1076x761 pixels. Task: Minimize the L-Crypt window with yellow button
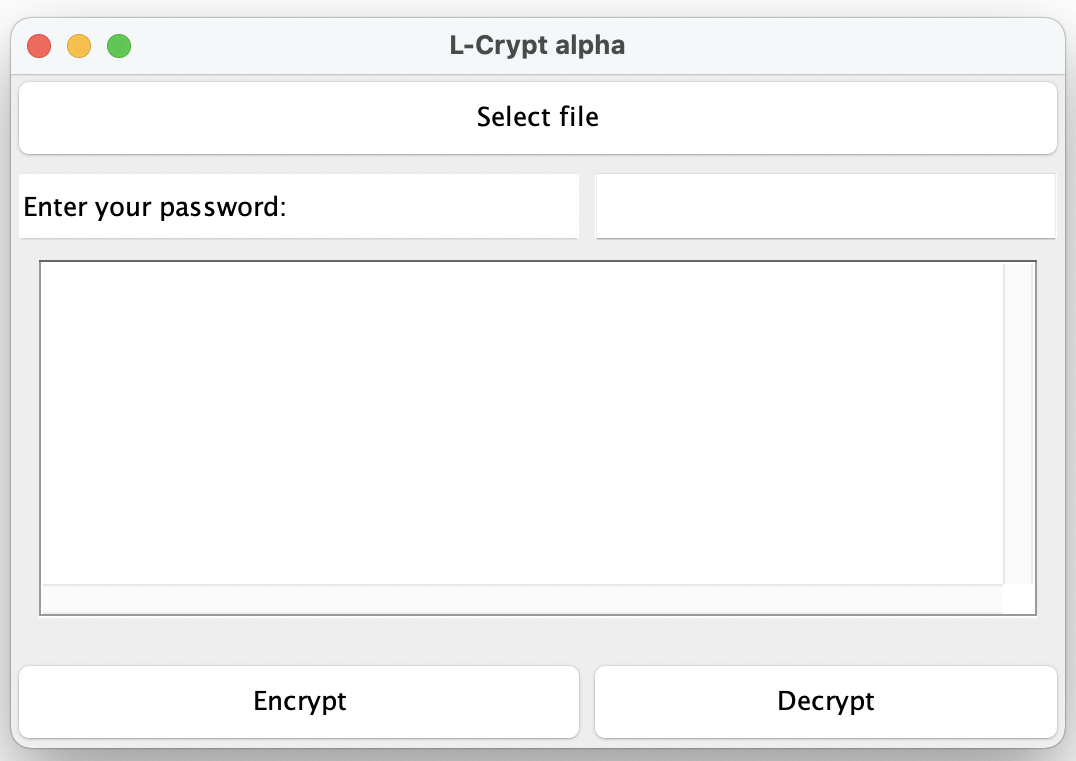coord(79,46)
